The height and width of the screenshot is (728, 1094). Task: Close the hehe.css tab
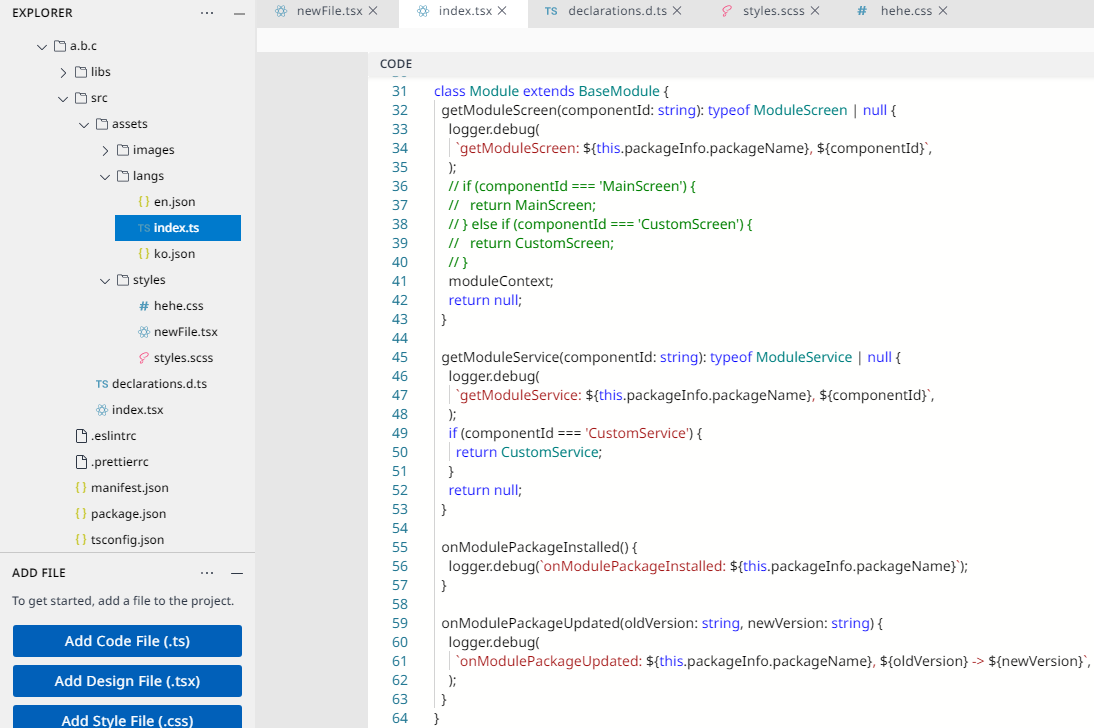(943, 10)
